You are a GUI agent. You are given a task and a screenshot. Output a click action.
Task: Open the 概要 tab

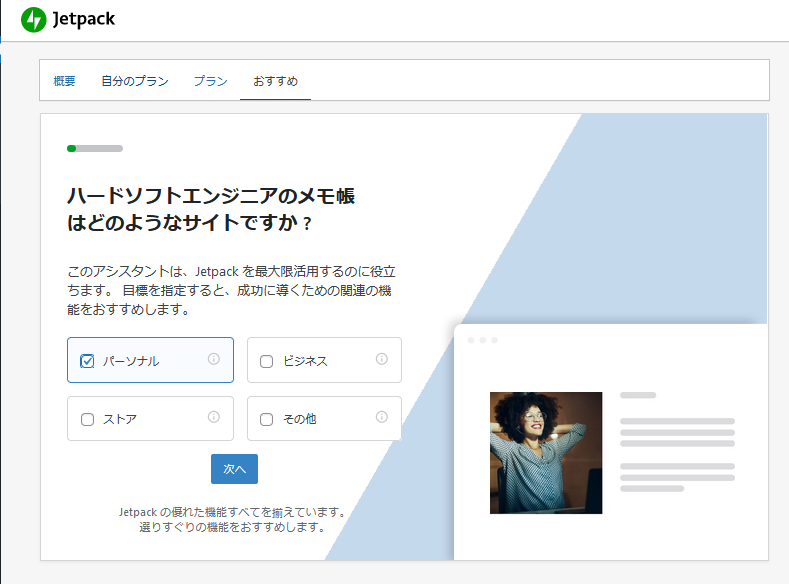point(64,81)
